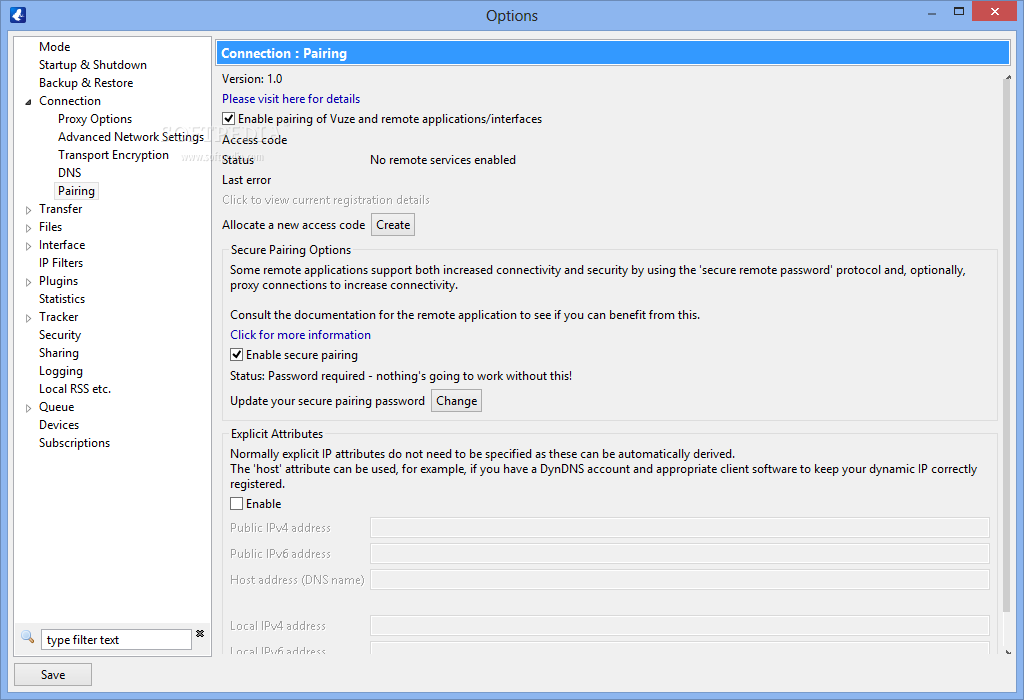Screen dimensions: 1024x700
Task: Clear the filter text with the X icon
Action: 200,633
